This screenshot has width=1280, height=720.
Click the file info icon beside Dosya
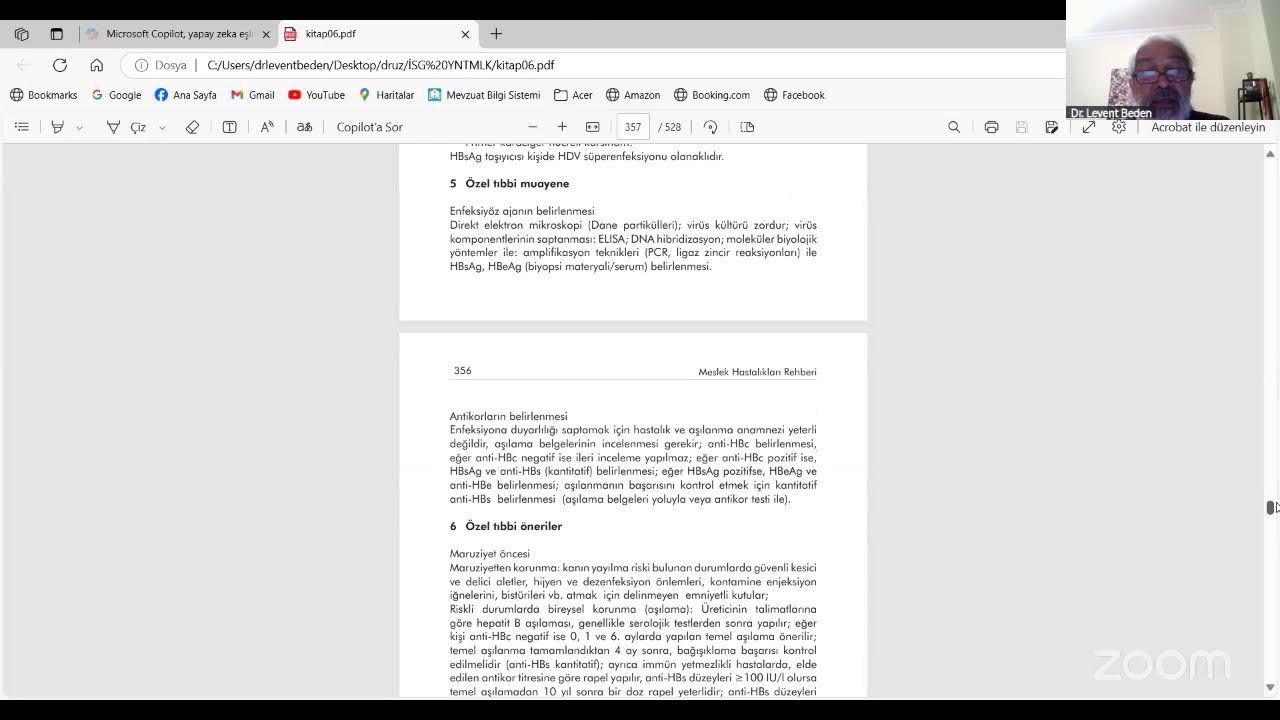pos(142,65)
